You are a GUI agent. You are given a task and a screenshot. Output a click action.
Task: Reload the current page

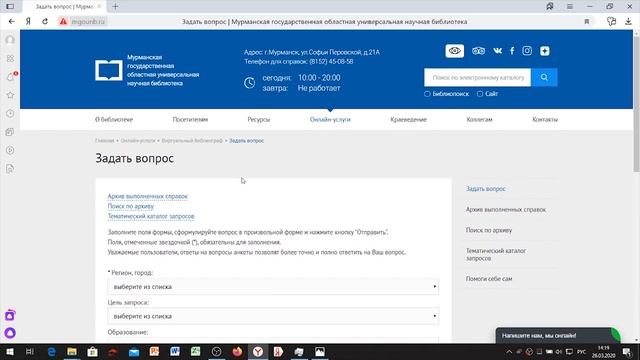[45, 21]
